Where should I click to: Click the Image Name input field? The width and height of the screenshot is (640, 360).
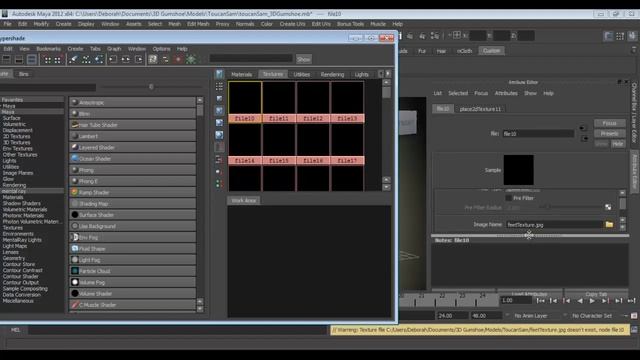(x=554, y=224)
